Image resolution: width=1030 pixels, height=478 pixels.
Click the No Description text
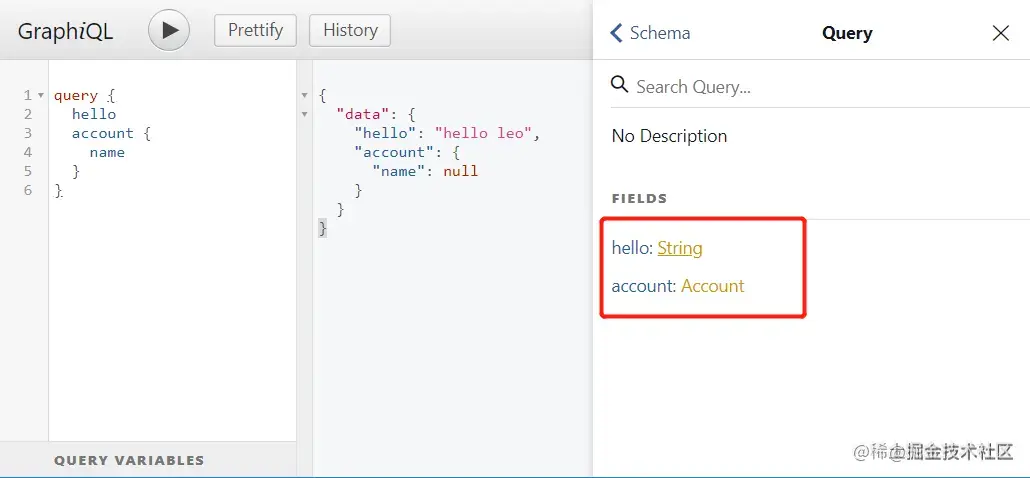click(x=669, y=136)
